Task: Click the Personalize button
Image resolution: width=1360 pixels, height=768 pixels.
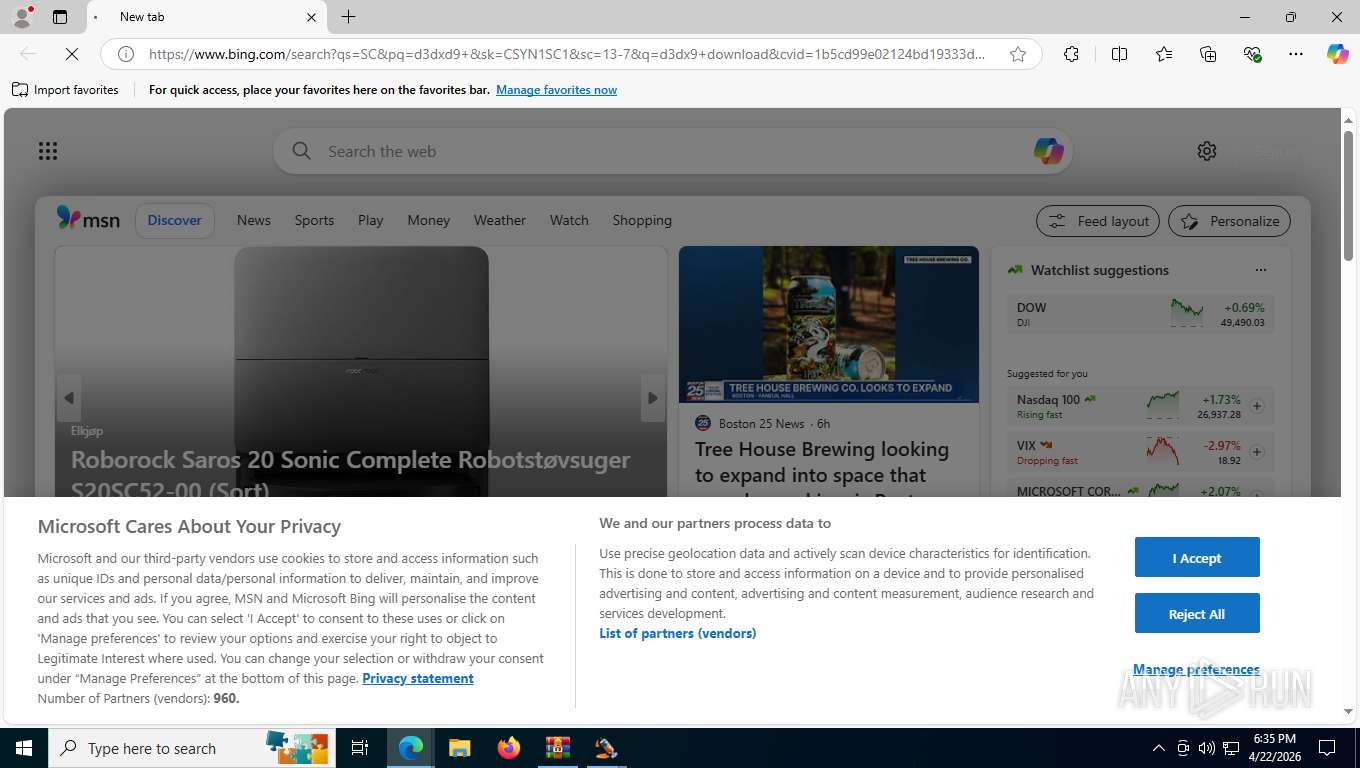Action: (x=1230, y=221)
